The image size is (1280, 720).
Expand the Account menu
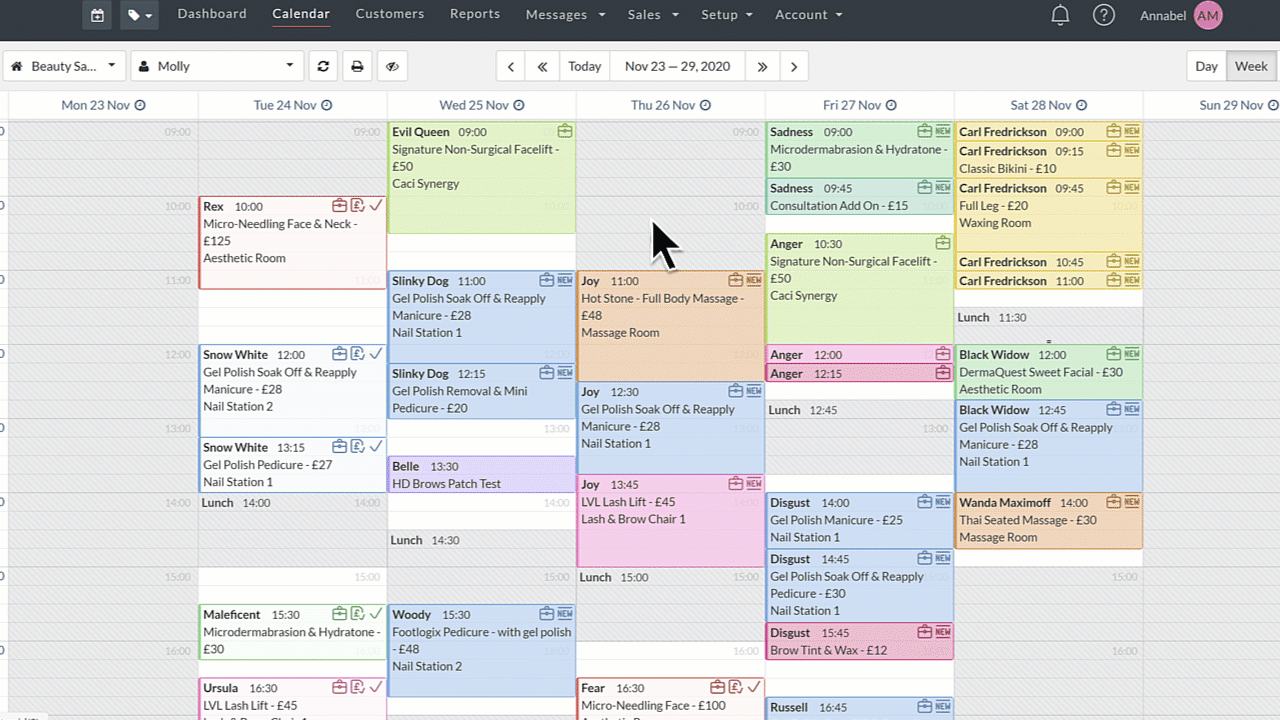(808, 15)
